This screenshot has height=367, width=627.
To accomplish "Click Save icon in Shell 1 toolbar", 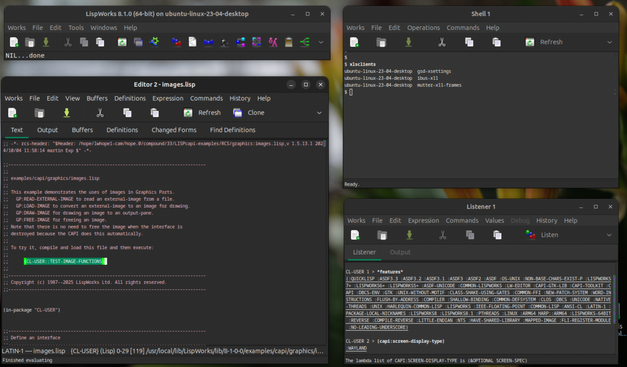I will 408,42.
